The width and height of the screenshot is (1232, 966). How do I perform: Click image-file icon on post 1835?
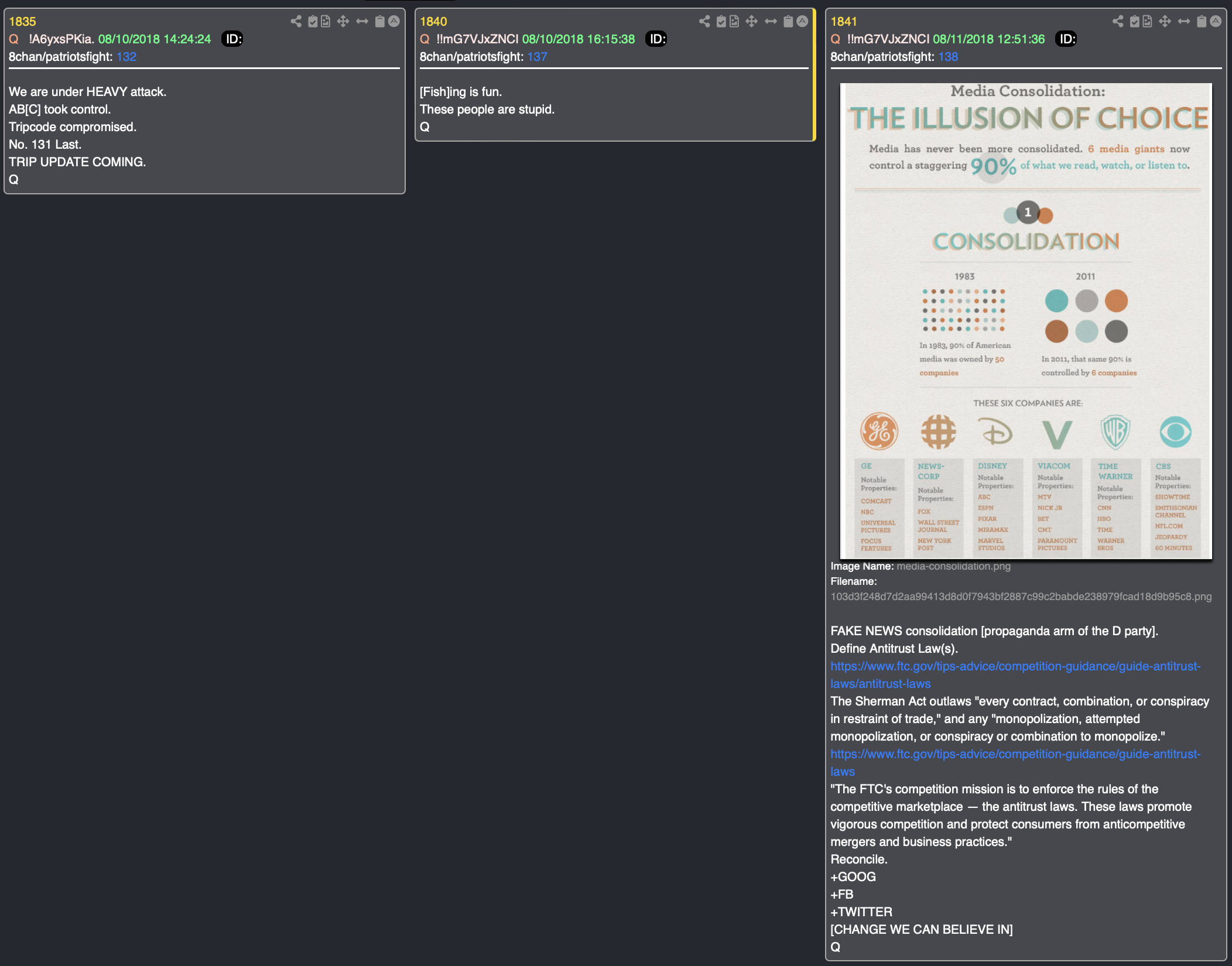click(x=326, y=22)
